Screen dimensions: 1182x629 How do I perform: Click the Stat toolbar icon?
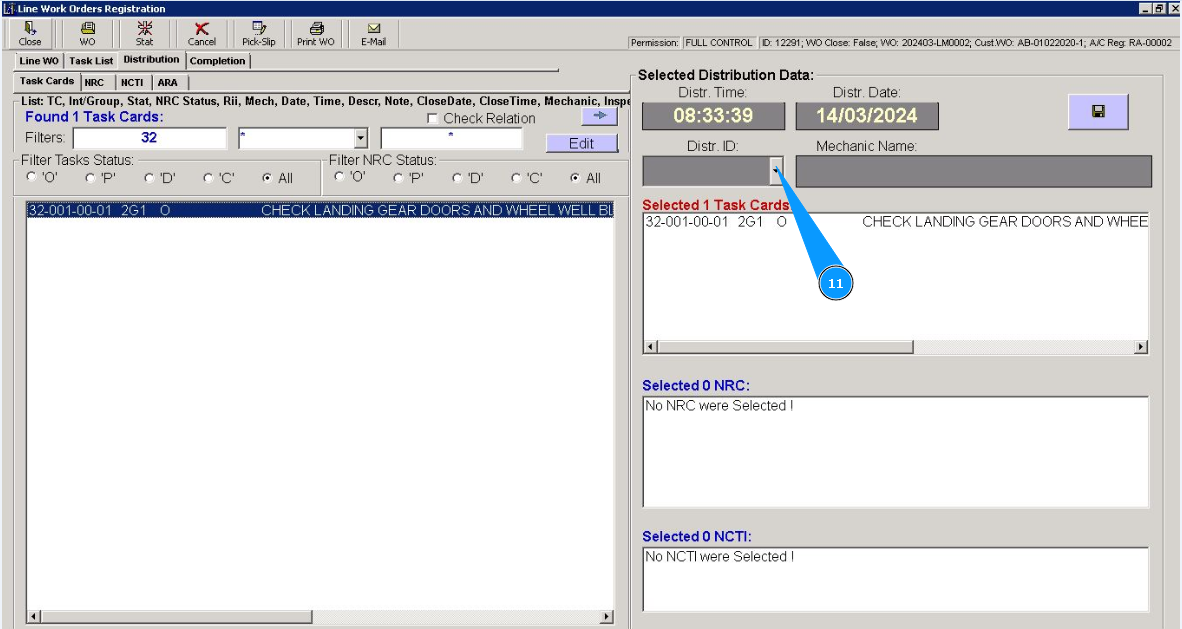click(x=144, y=33)
